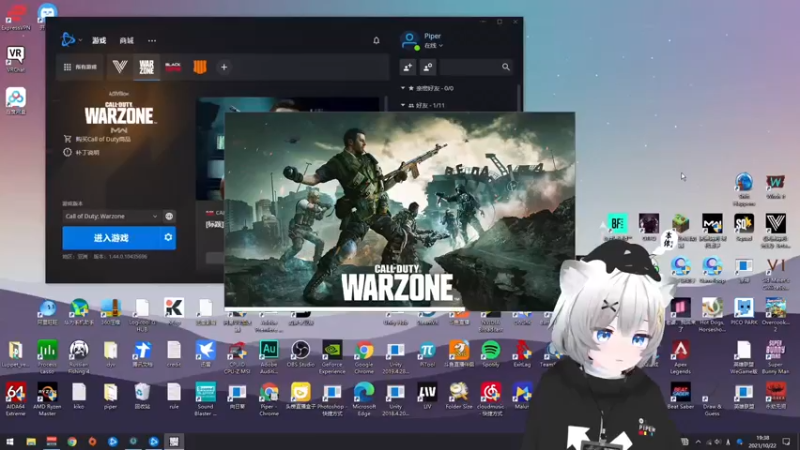
Task: Open Overcooked 2 desktop icon
Action: click(776, 314)
